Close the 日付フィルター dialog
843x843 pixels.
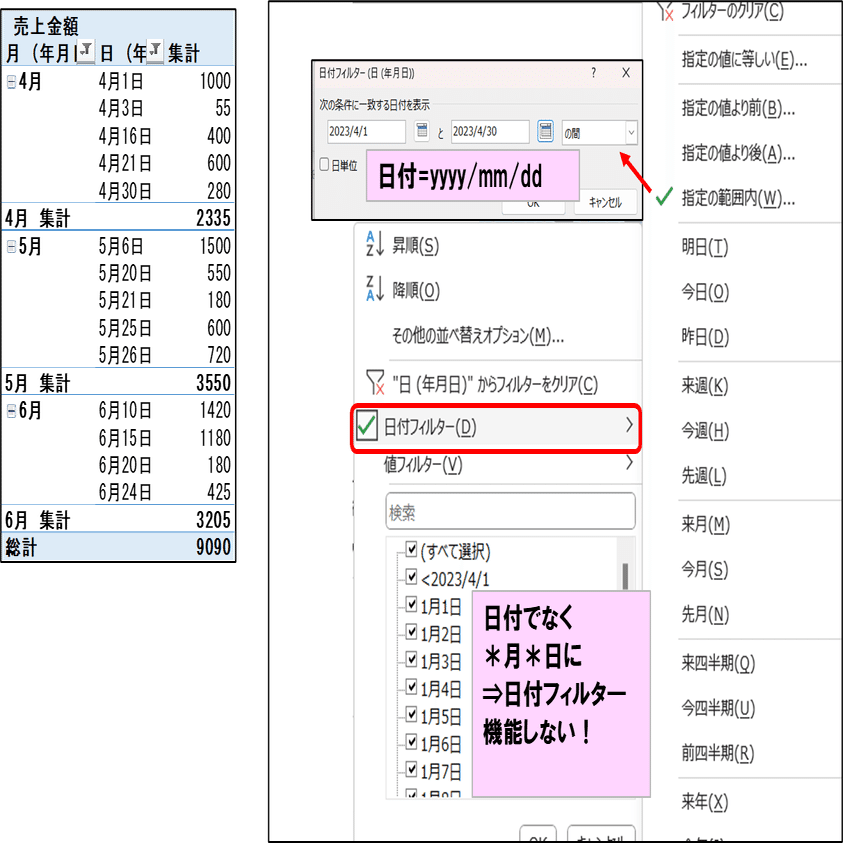(x=626, y=73)
